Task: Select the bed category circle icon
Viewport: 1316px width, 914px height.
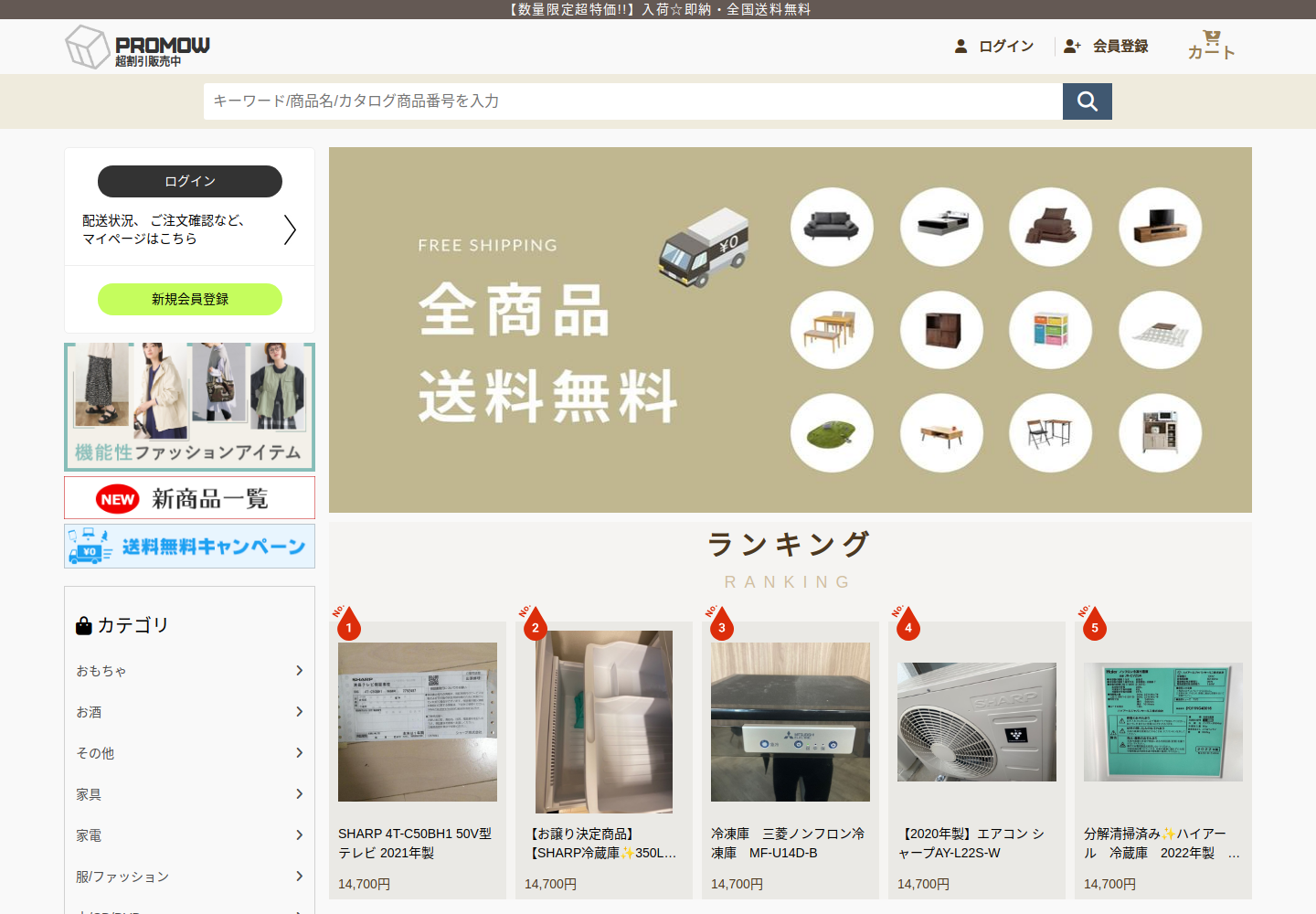Action: click(x=941, y=227)
